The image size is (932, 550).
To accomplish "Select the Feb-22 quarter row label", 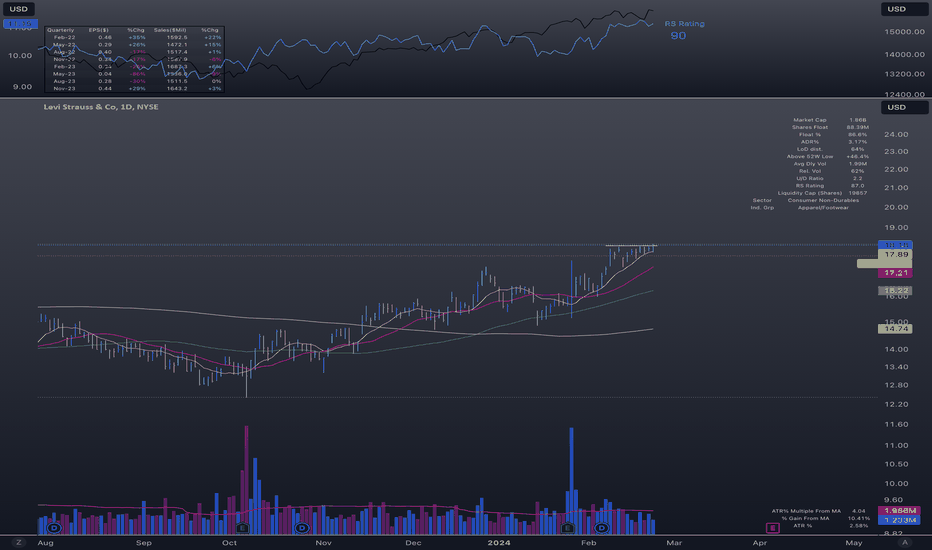I will (x=64, y=37).
